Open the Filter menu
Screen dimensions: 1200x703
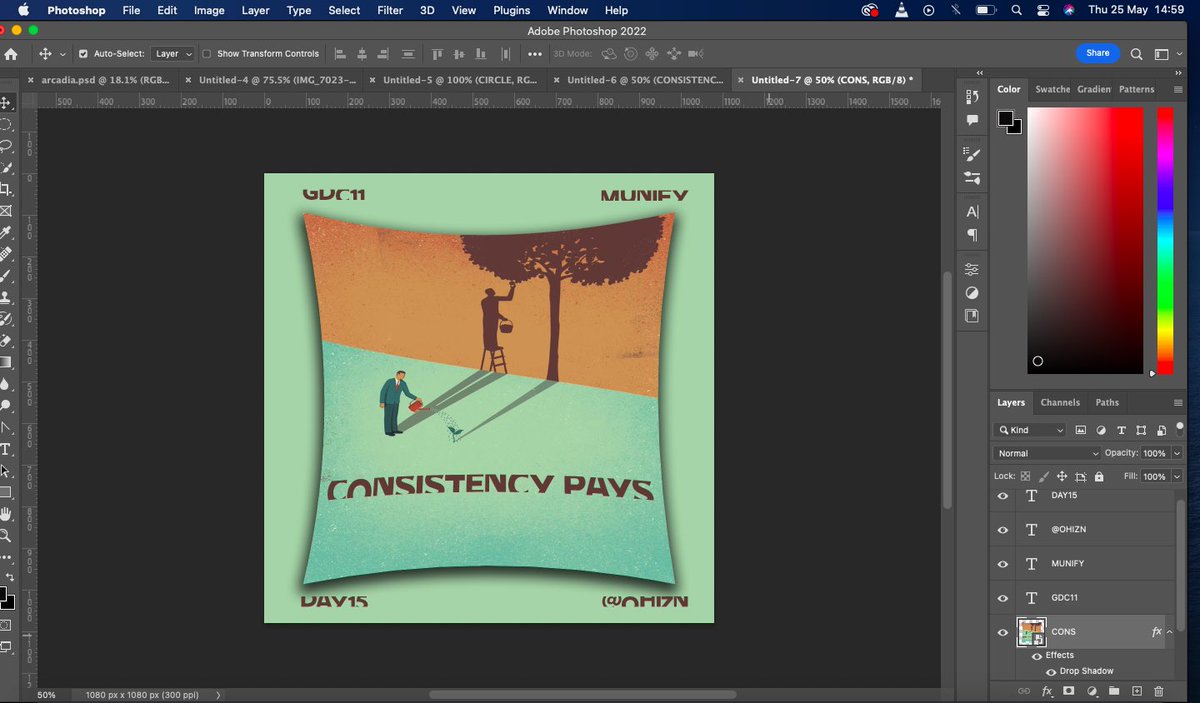click(x=389, y=10)
